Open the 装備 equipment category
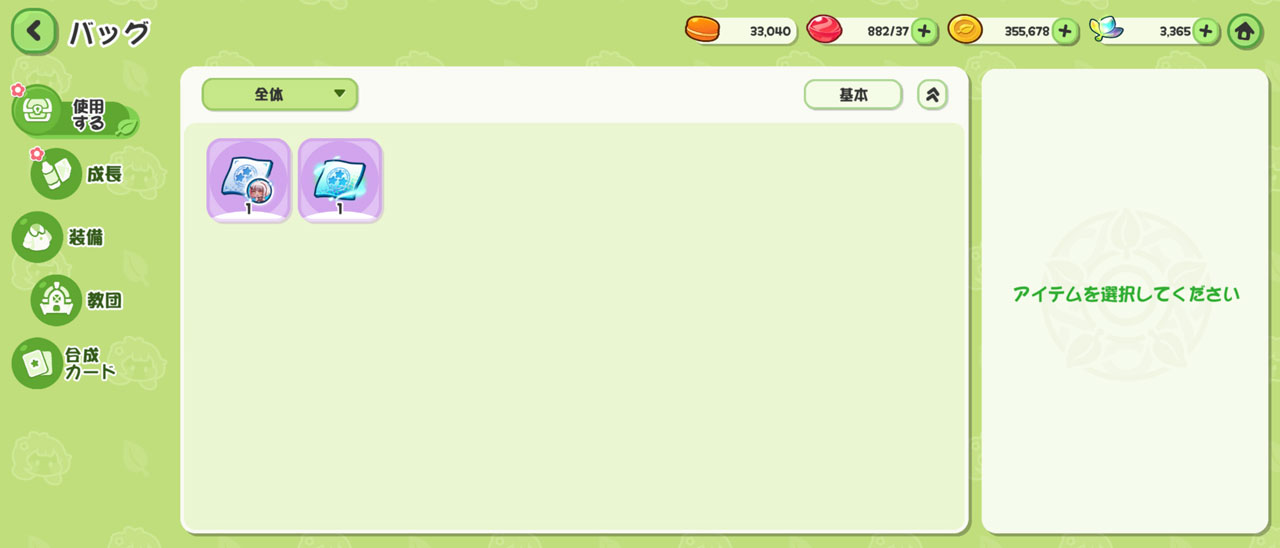1280x548 pixels. tap(60, 237)
